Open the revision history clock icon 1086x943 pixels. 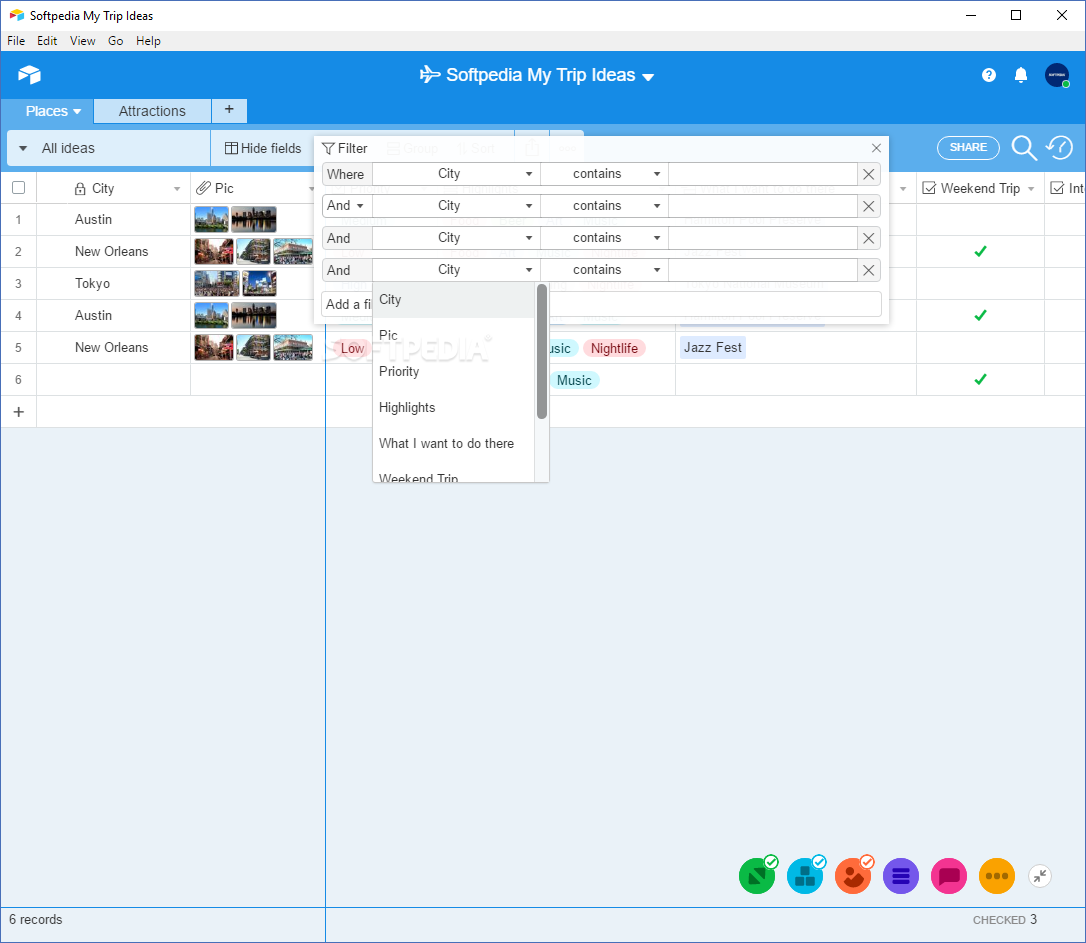(1060, 147)
